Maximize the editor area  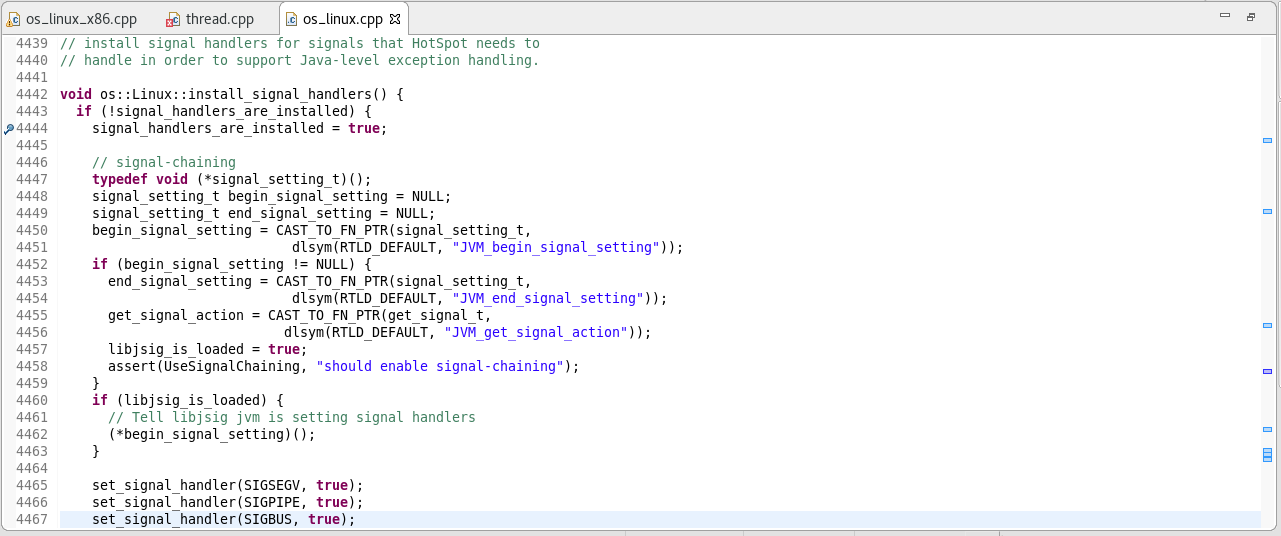tap(1251, 17)
